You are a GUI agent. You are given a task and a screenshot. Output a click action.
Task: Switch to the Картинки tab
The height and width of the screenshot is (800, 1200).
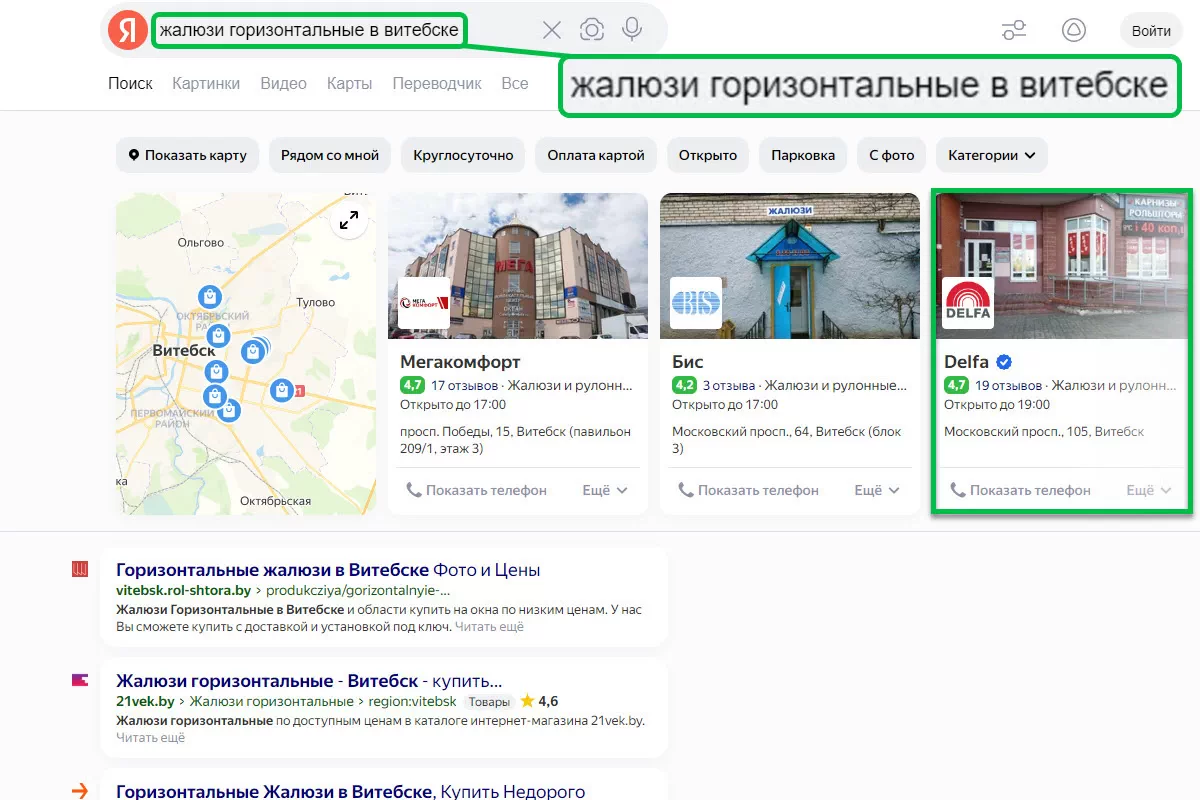coord(206,83)
